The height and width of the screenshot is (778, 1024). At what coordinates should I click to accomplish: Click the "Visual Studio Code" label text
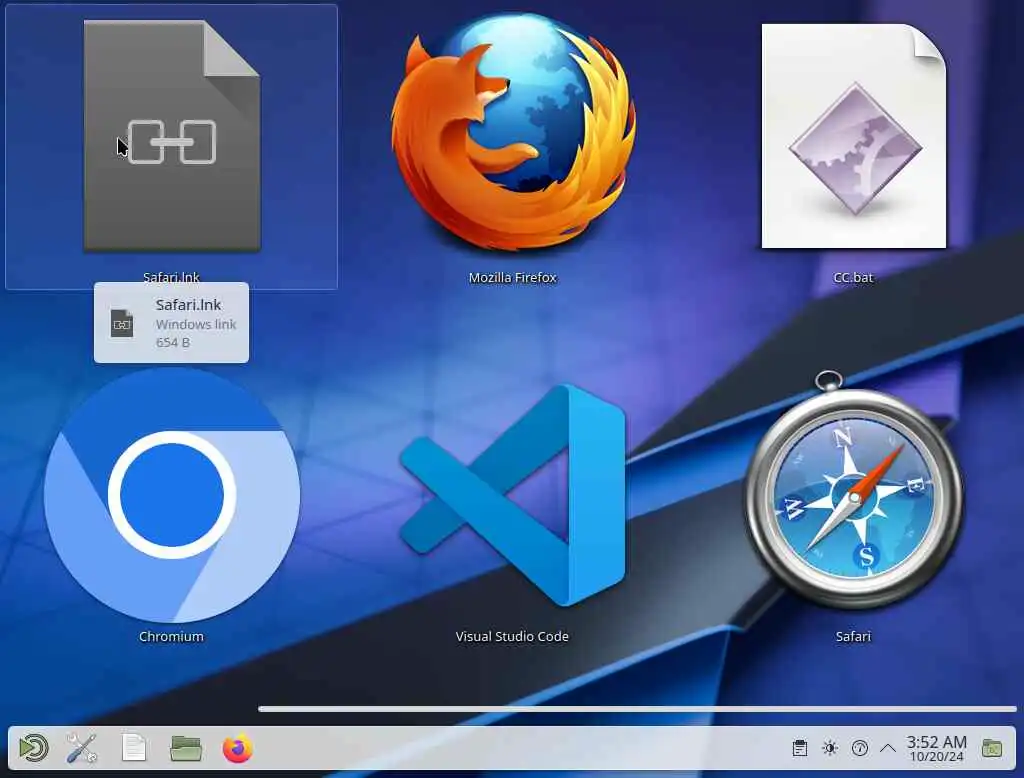coord(512,636)
